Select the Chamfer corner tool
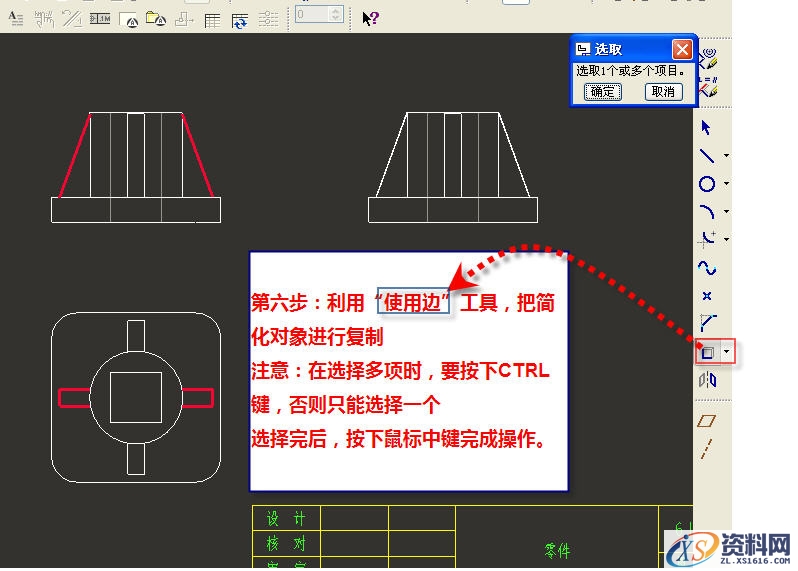This screenshot has width=798, height=571. (x=707, y=323)
